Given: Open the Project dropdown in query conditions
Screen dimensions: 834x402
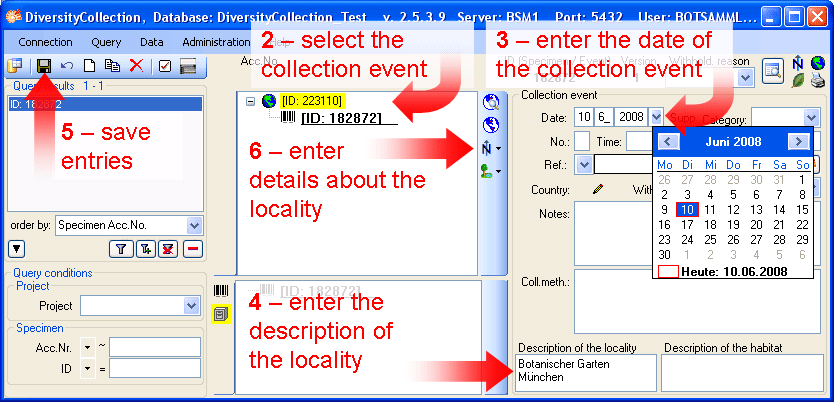Looking at the screenshot, I should 194,305.
